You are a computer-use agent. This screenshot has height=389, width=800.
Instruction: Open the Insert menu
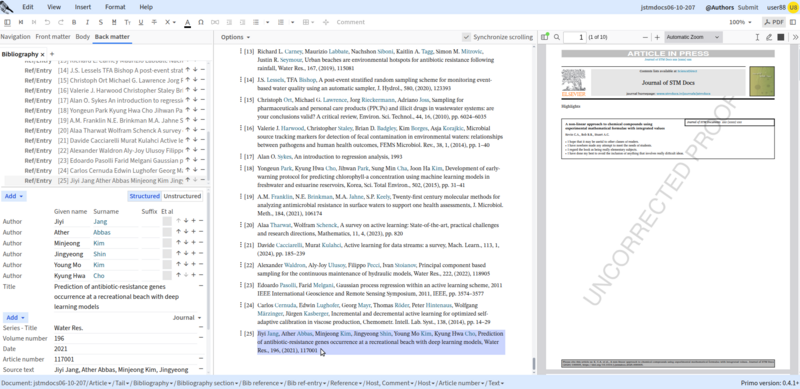83,7
